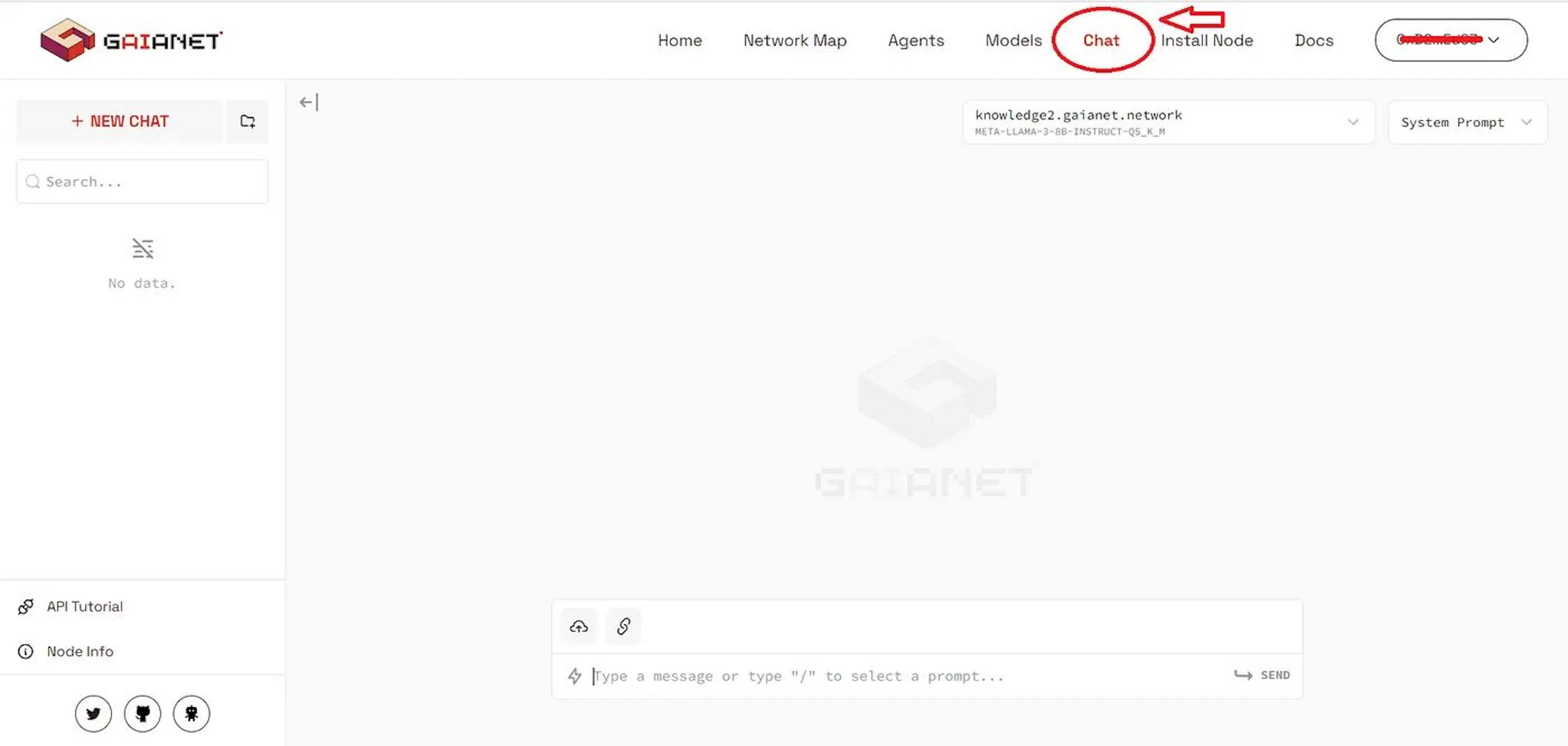Open the System Prompt dropdown
1568x746 pixels.
[x=1467, y=122]
